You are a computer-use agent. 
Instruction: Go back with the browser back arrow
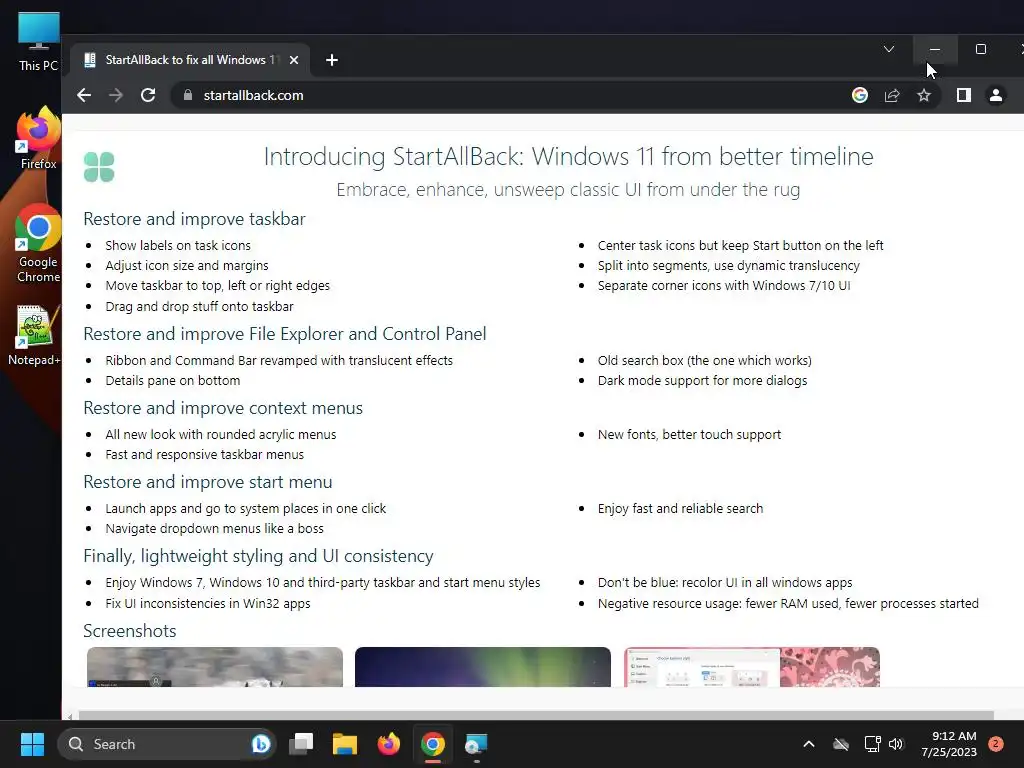click(x=84, y=95)
